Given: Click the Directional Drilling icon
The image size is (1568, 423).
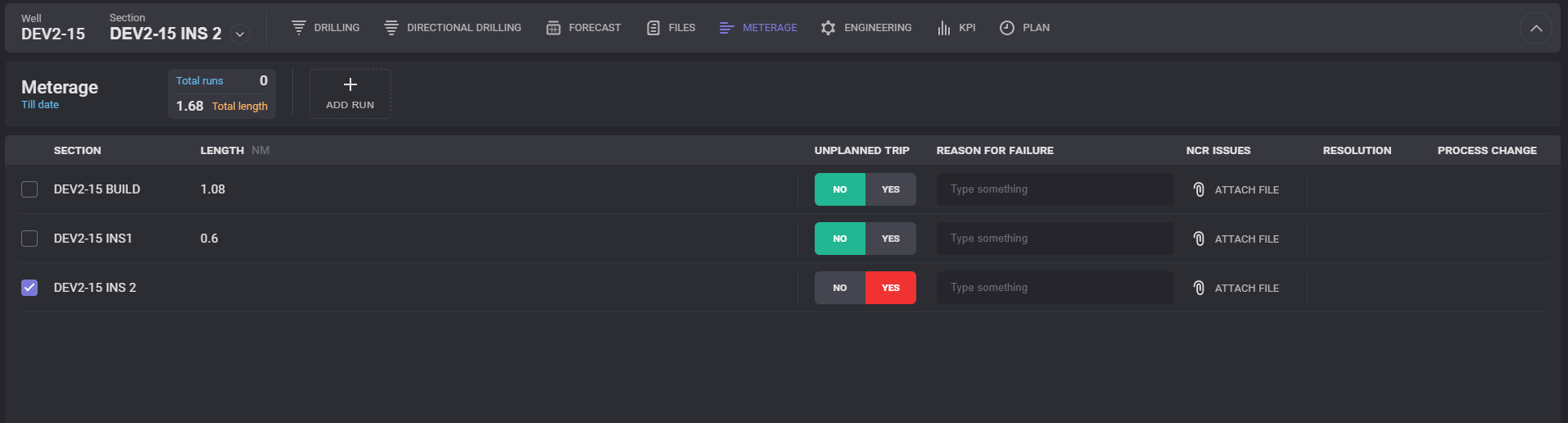Looking at the screenshot, I should (x=391, y=28).
